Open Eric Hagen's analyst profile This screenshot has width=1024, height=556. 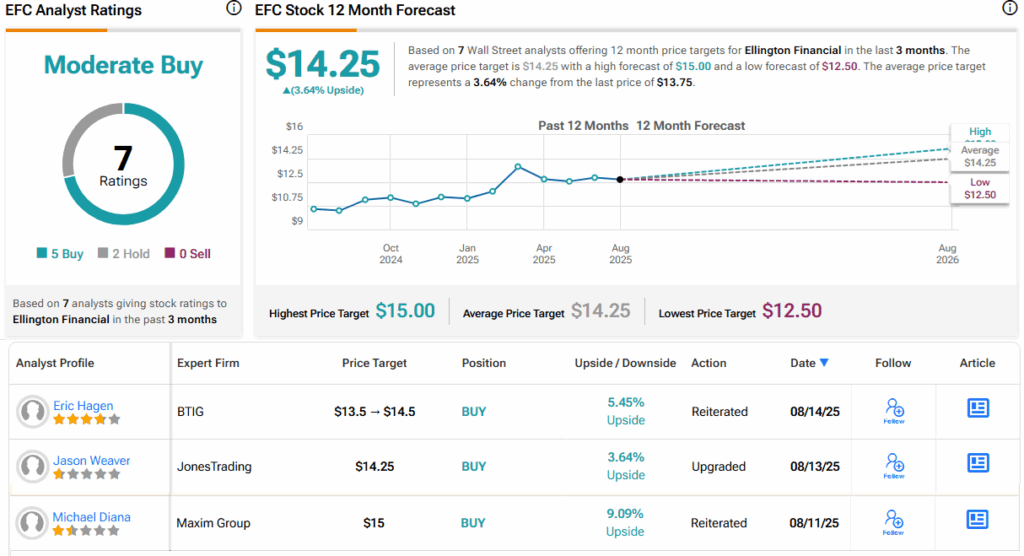pos(83,406)
